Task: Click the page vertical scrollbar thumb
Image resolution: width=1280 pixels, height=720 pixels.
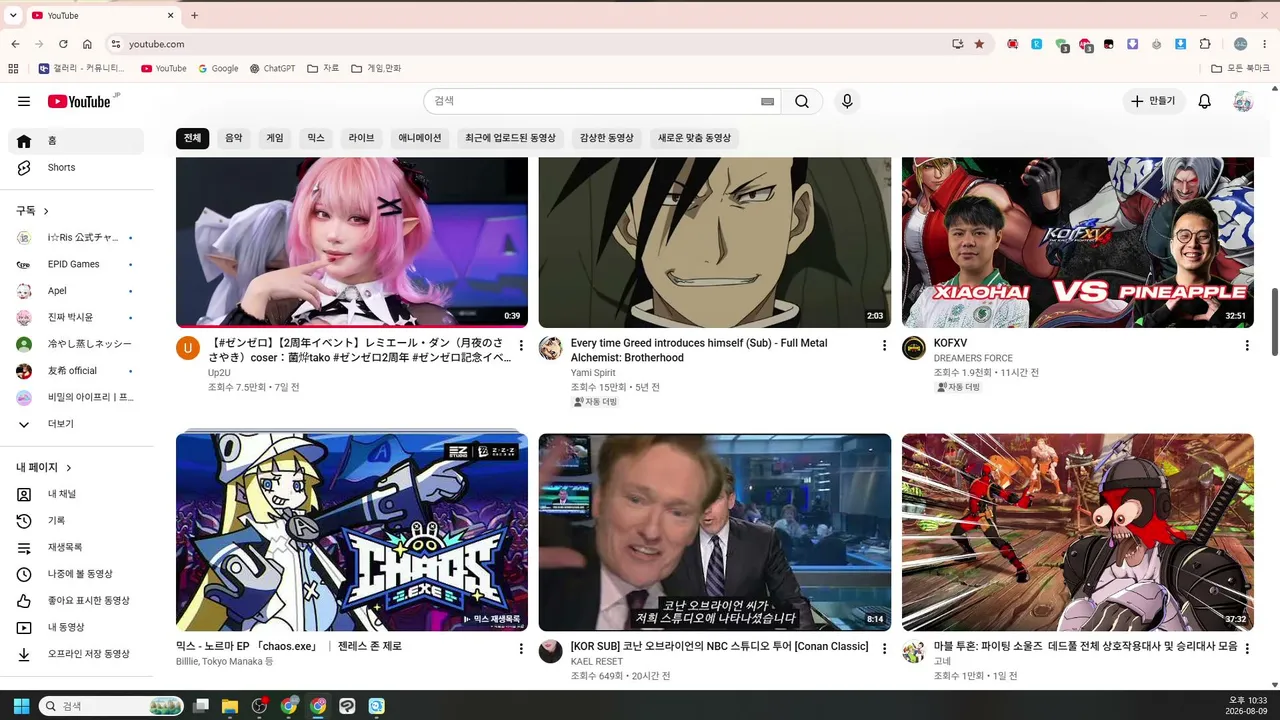Action: tap(1274, 321)
